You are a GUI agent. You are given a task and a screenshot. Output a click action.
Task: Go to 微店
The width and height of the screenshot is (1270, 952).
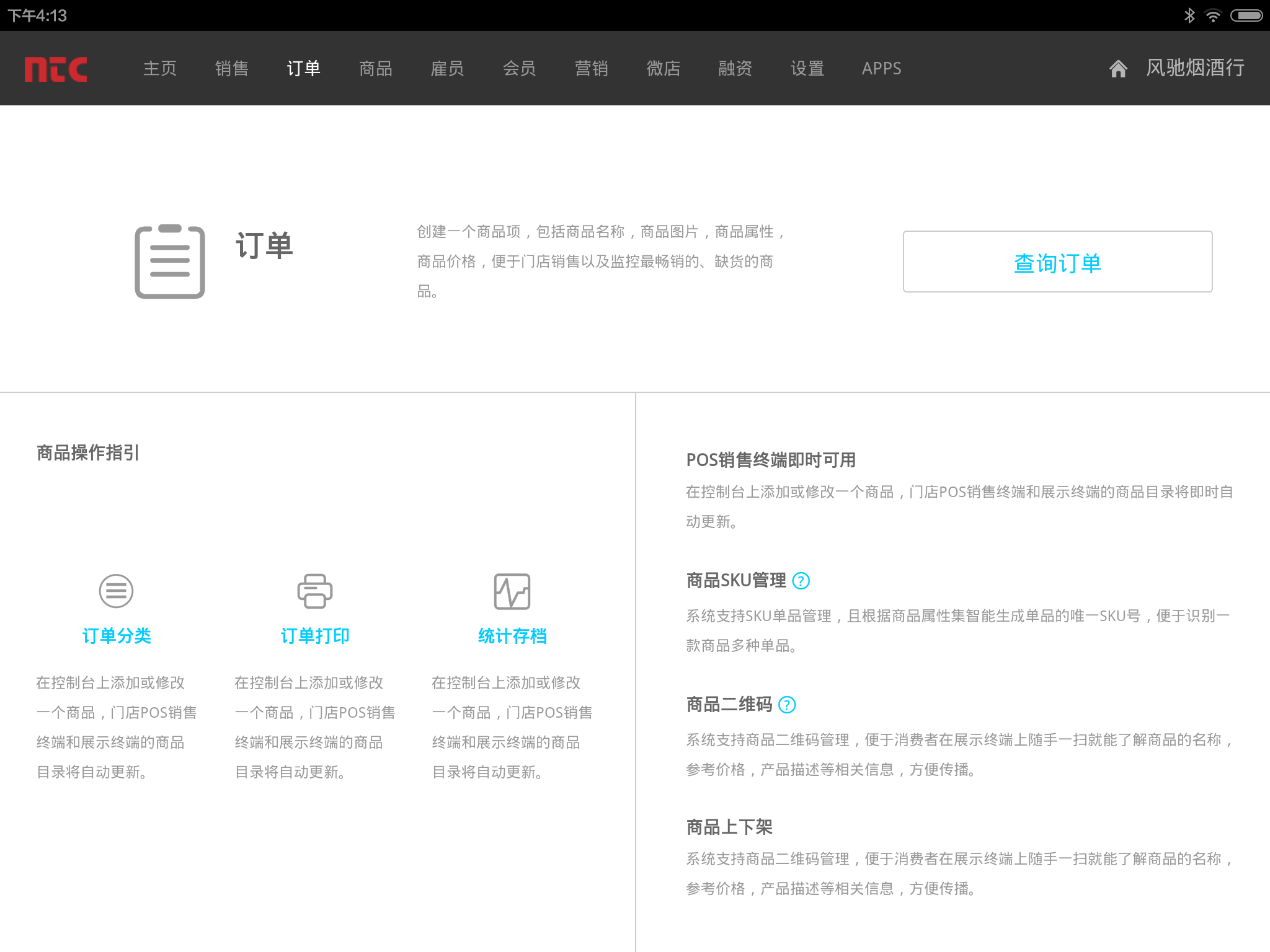tap(664, 68)
